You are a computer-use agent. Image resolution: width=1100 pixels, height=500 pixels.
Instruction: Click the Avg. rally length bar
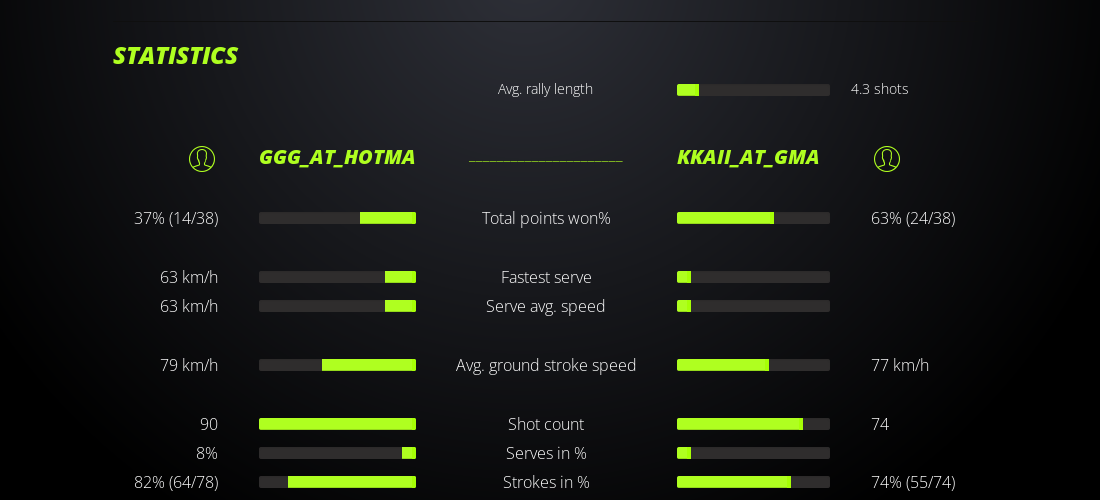(x=753, y=90)
